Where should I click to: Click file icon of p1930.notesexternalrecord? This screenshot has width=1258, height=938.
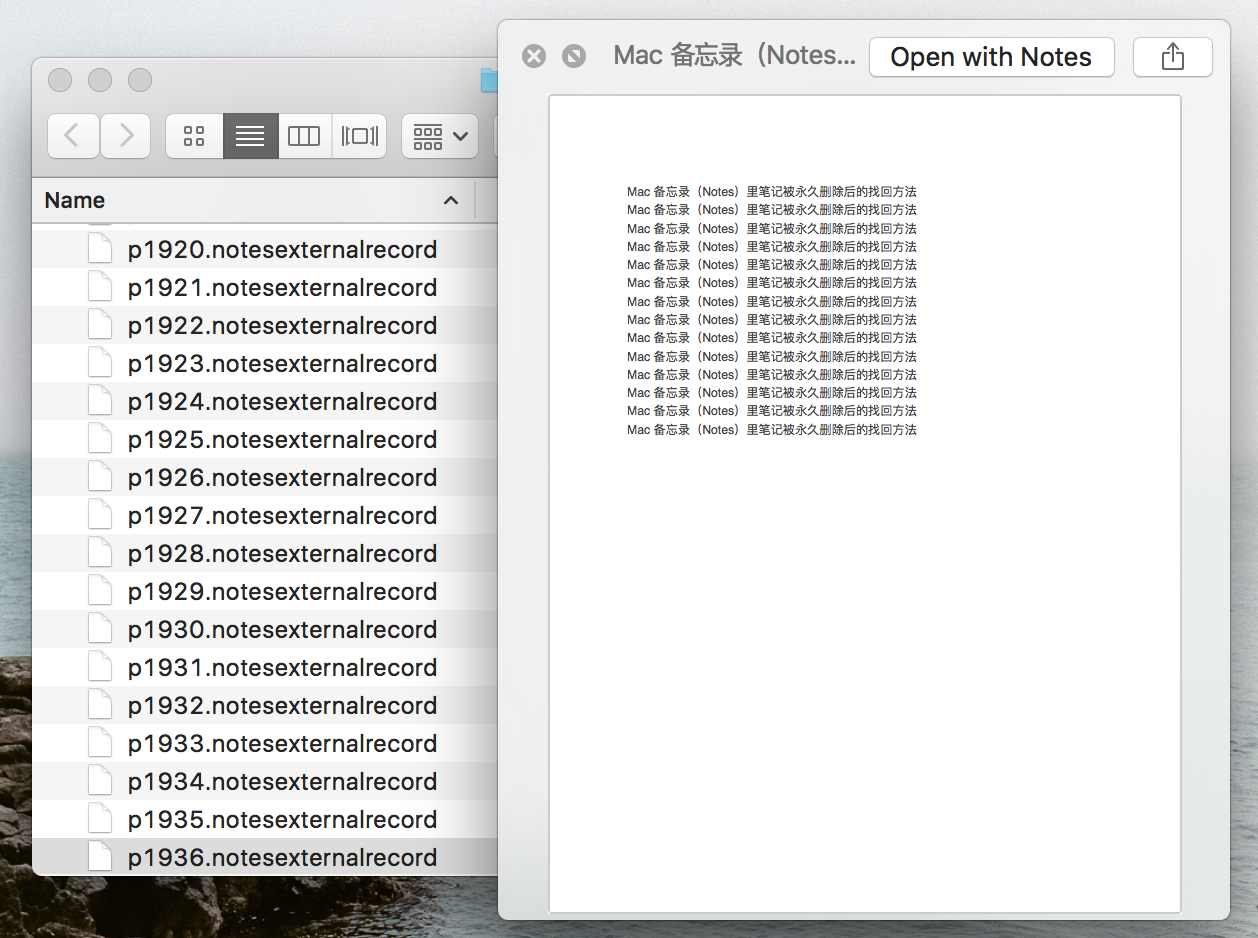100,628
